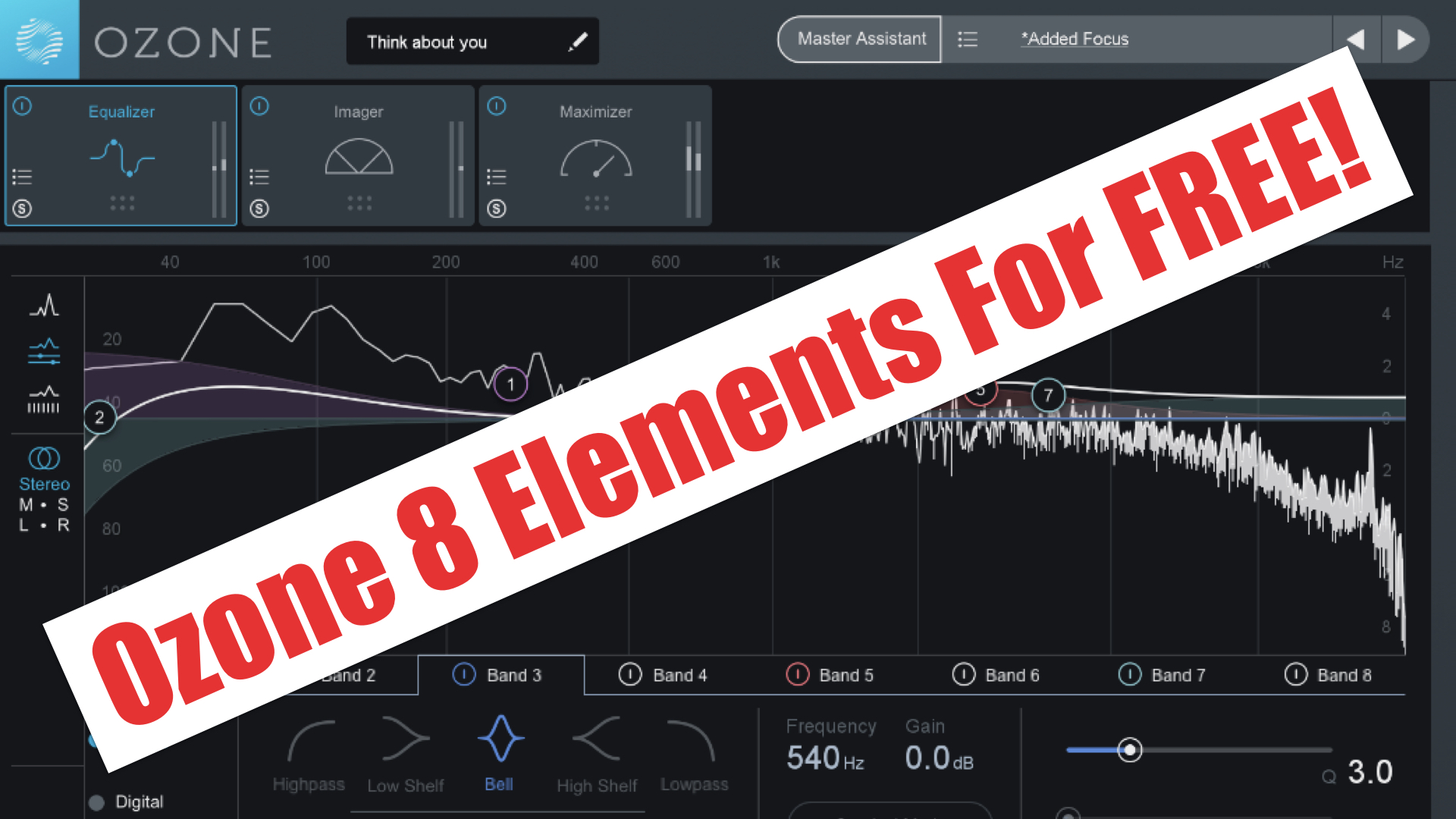Open the Equalizer preset options list
This screenshot has width=1456, height=819.
[23, 177]
